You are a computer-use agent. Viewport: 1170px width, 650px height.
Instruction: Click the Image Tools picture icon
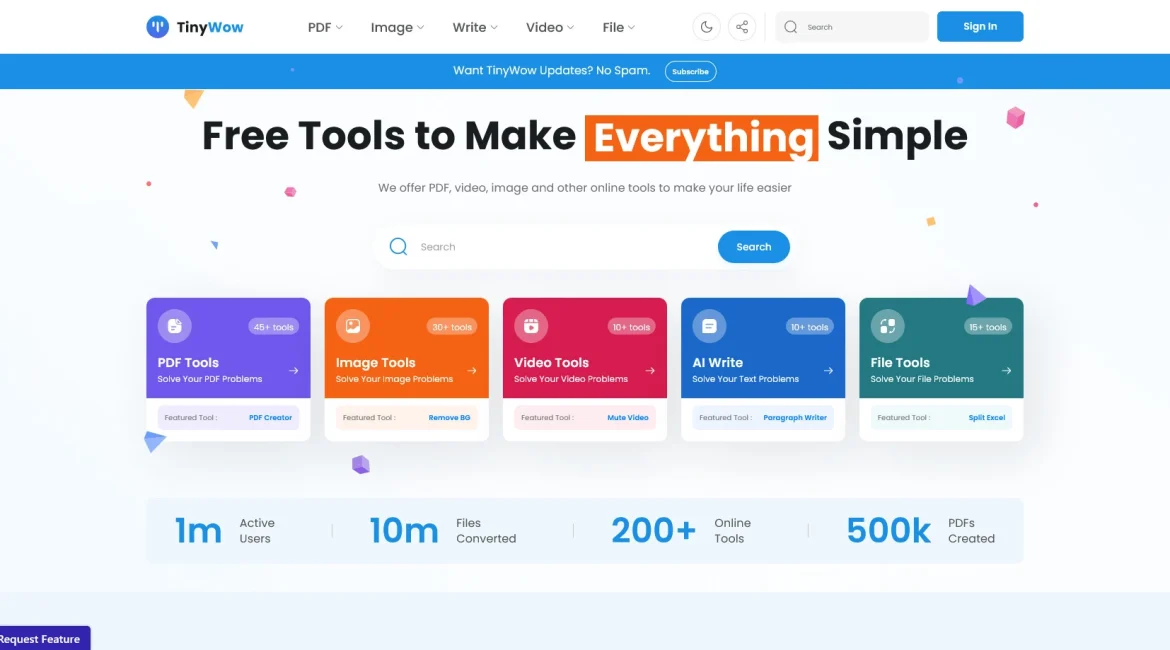click(x=353, y=326)
